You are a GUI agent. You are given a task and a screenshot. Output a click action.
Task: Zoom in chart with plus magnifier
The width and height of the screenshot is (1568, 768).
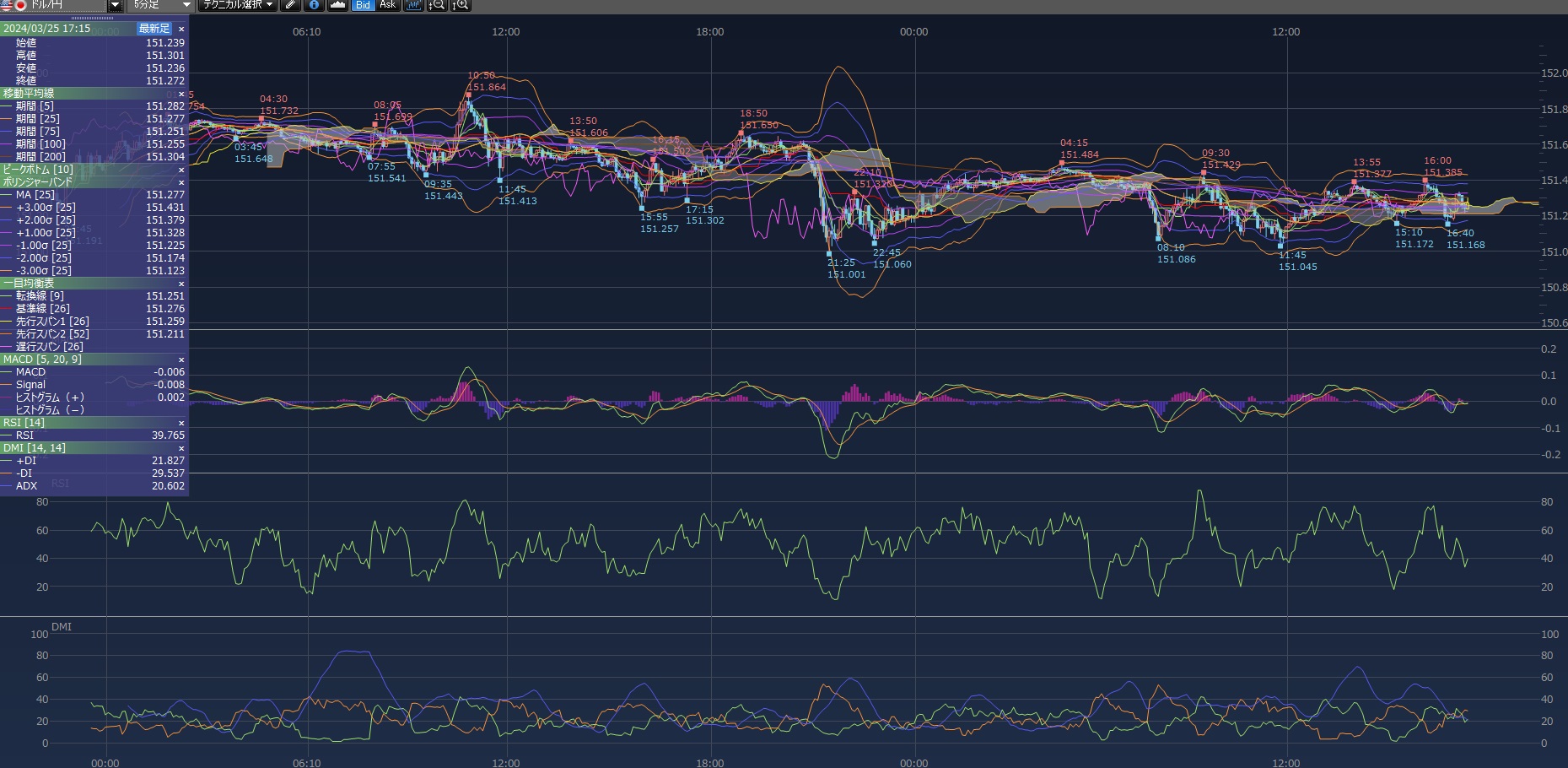(x=461, y=5)
